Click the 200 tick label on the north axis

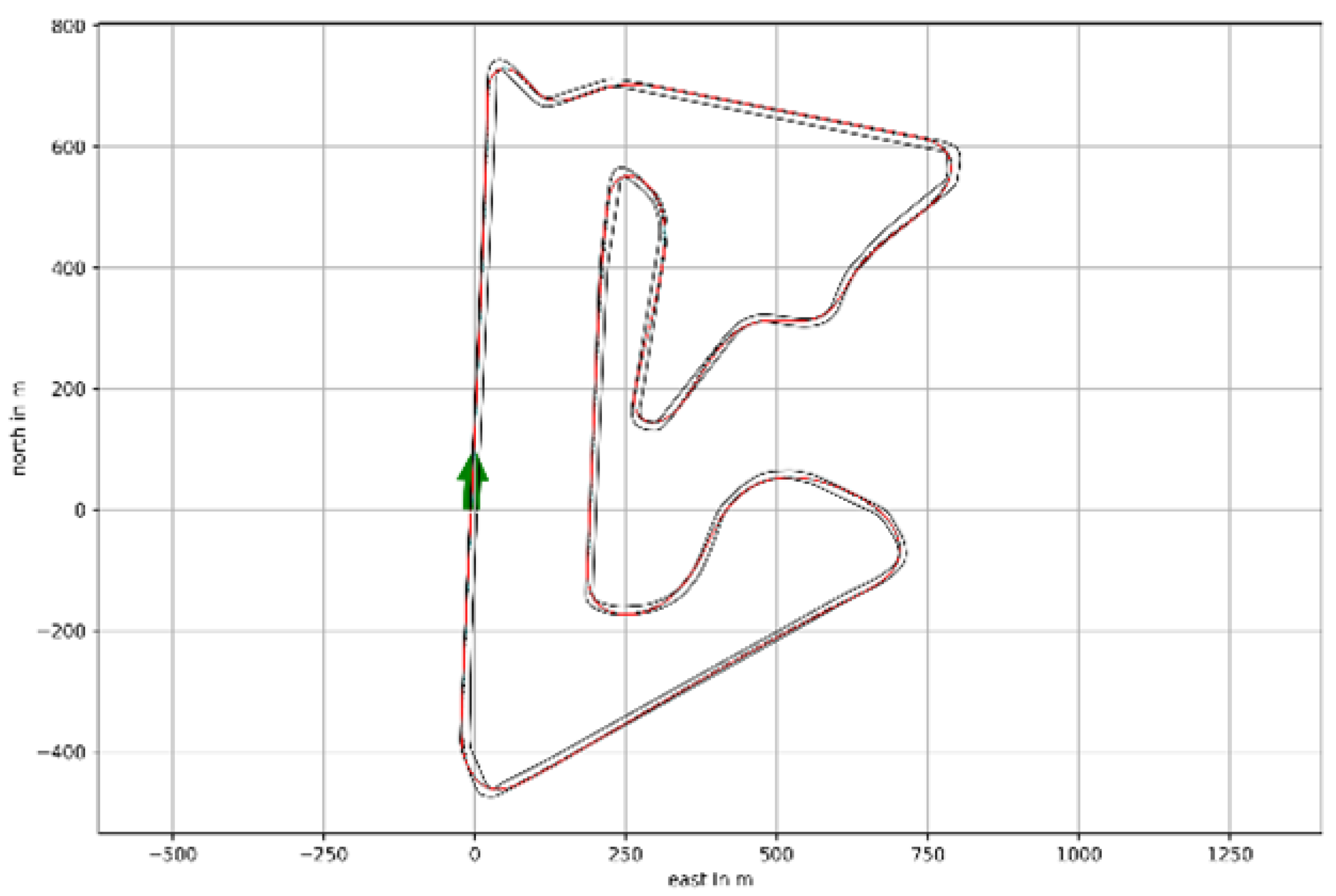tap(68, 389)
